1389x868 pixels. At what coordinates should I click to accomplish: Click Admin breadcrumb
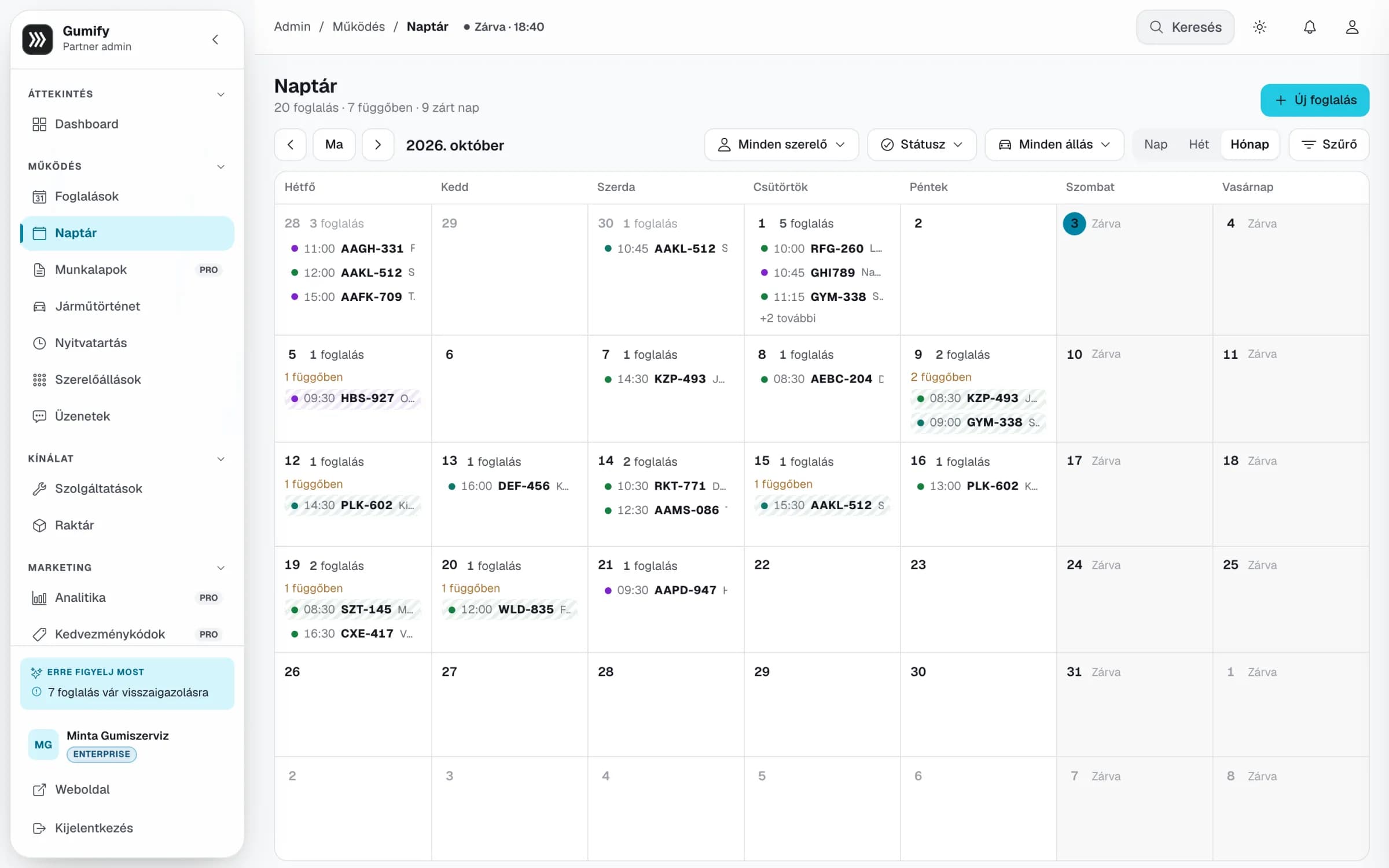tap(292, 27)
